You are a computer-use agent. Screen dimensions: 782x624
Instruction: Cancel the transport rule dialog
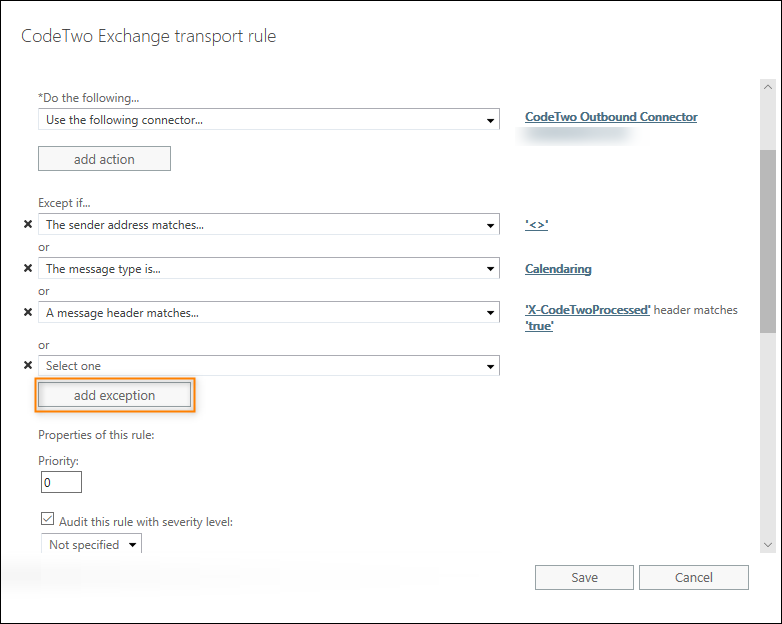[x=694, y=577]
